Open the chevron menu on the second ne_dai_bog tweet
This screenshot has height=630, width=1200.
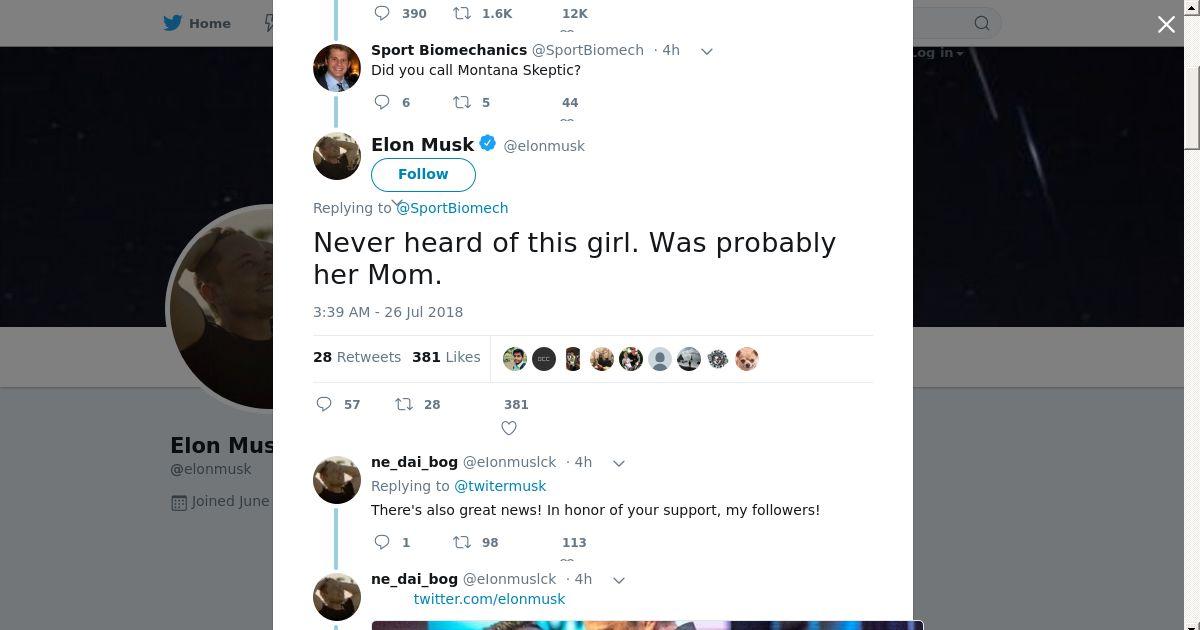coord(618,580)
